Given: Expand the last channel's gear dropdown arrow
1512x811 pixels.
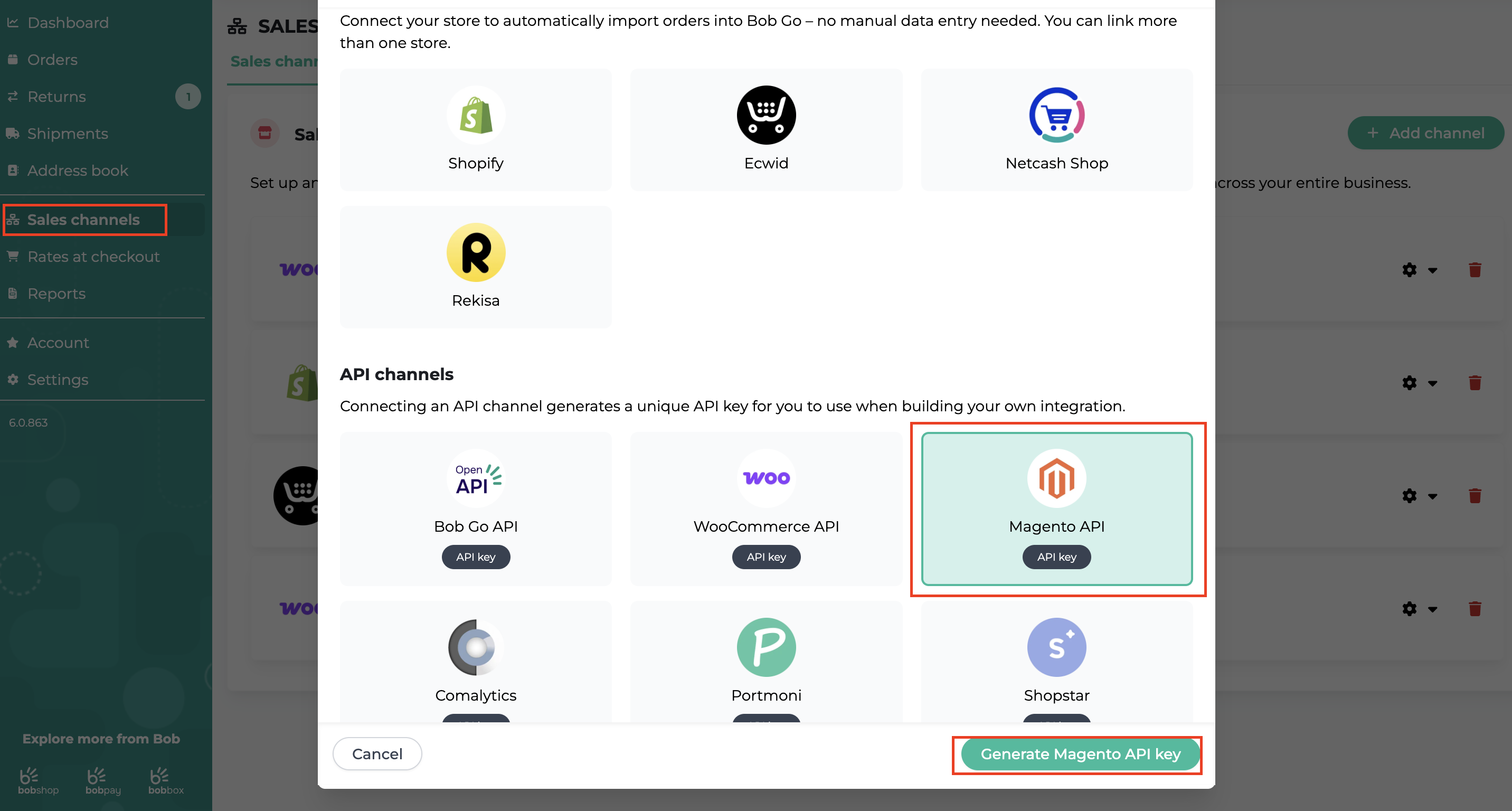Looking at the screenshot, I should point(1433,609).
